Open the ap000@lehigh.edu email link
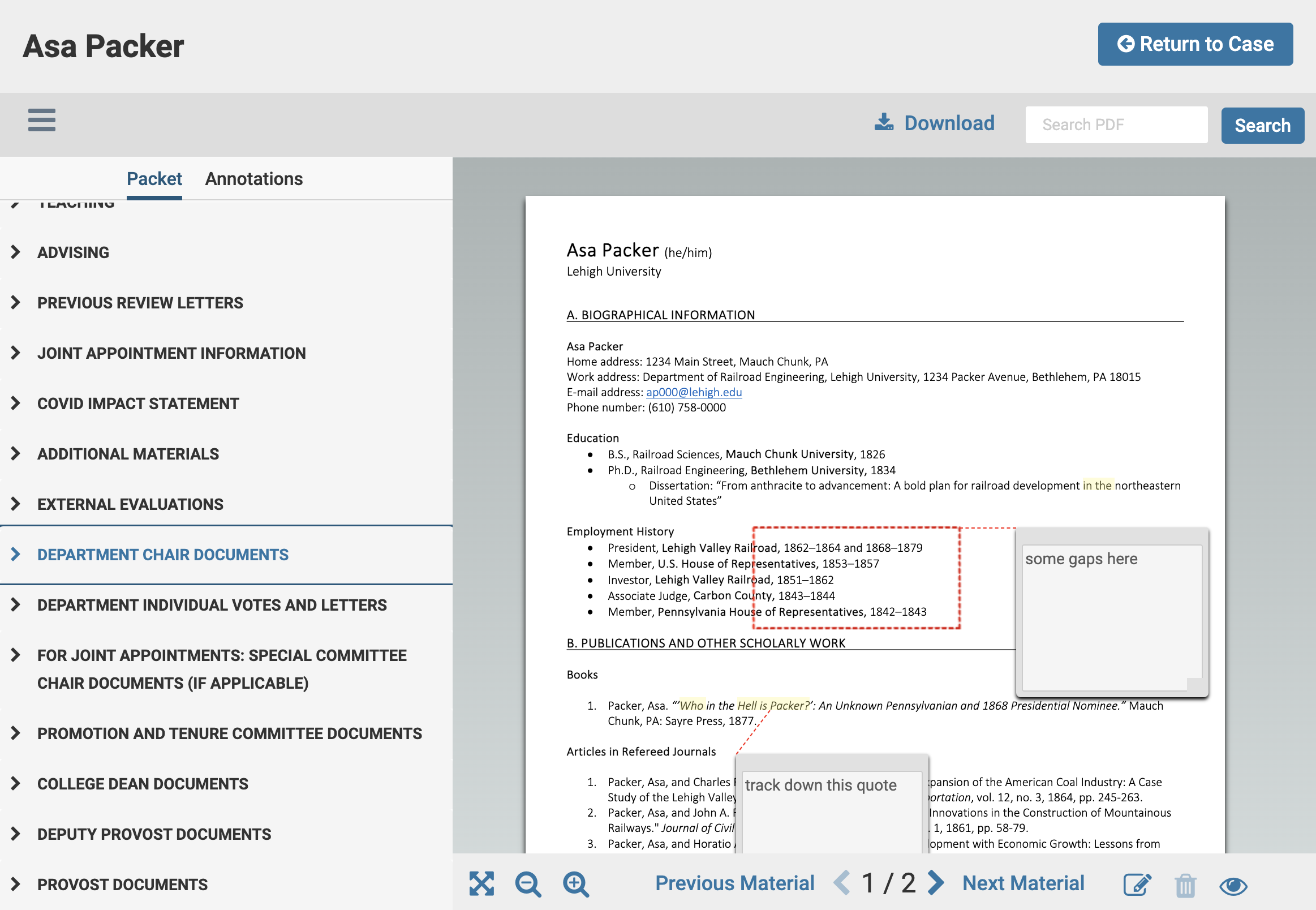This screenshot has width=1316, height=910. 694,392
